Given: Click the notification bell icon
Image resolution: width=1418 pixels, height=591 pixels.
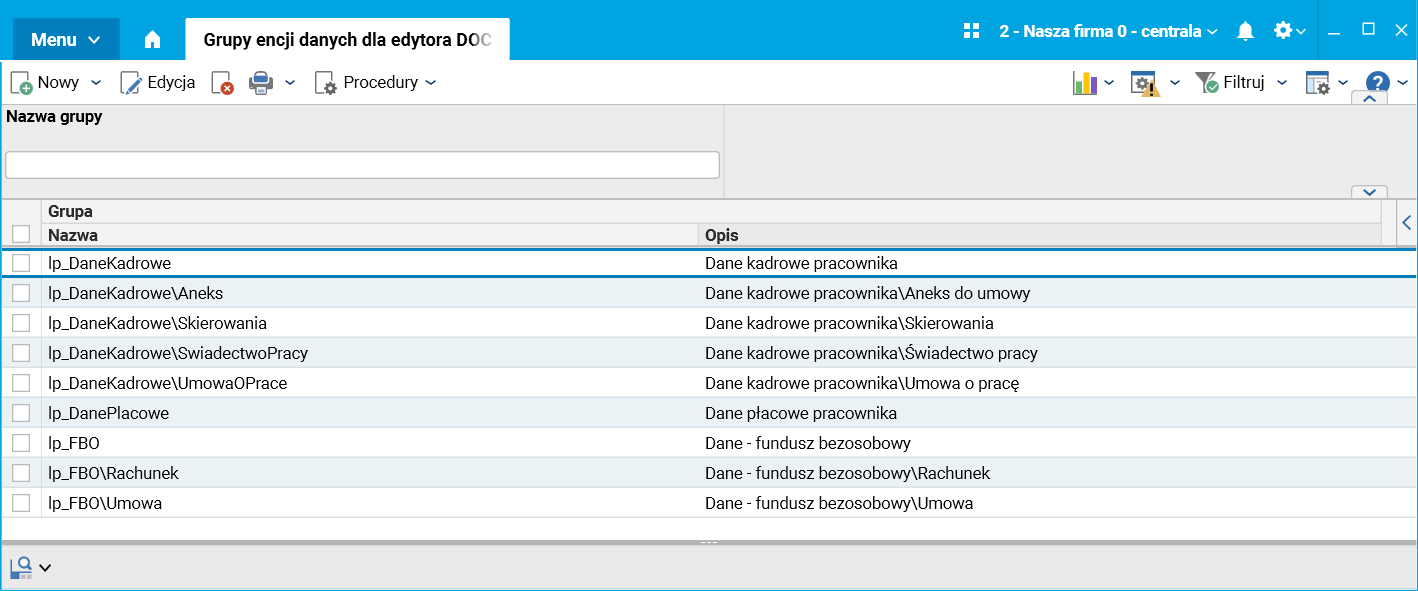Looking at the screenshot, I should click(x=1245, y=32).
